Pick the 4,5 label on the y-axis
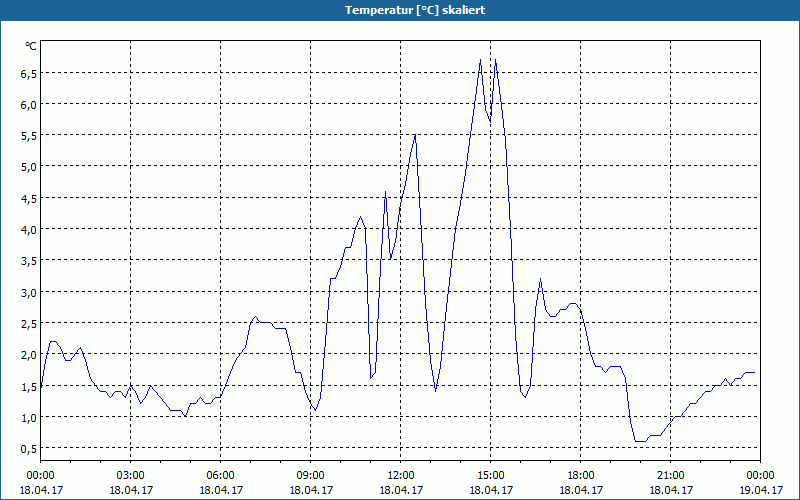Image resolution: width=800 pixels, height=500 pixels. click(29, 199)
